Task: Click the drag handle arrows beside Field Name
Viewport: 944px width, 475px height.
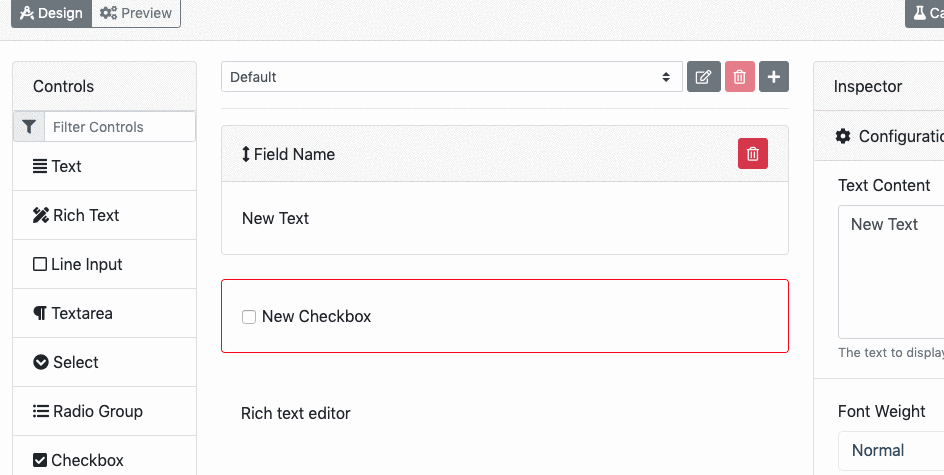Action: 246,154
